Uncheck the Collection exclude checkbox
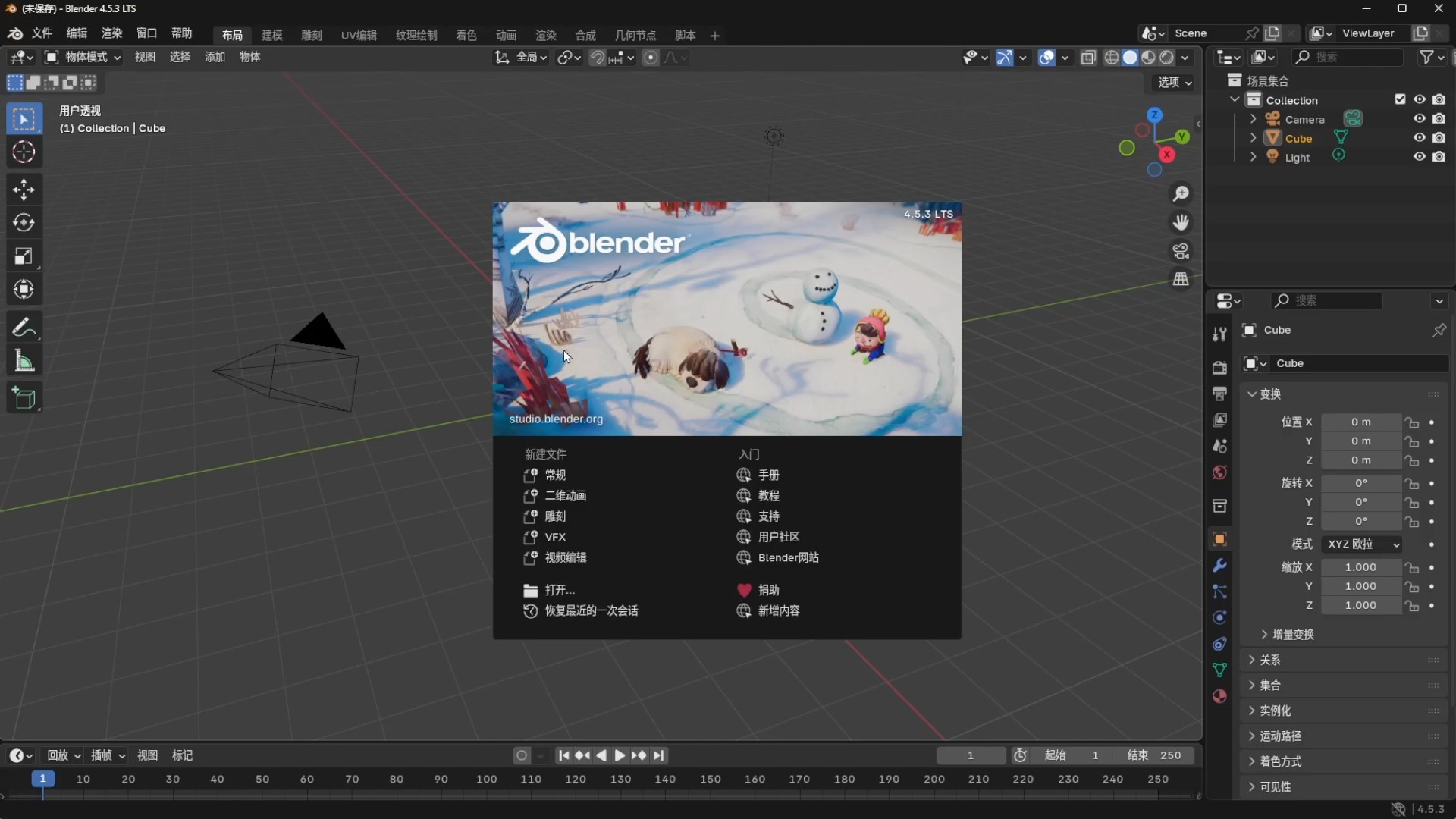The image size is (1456, 819). (x=1400, y=100)
